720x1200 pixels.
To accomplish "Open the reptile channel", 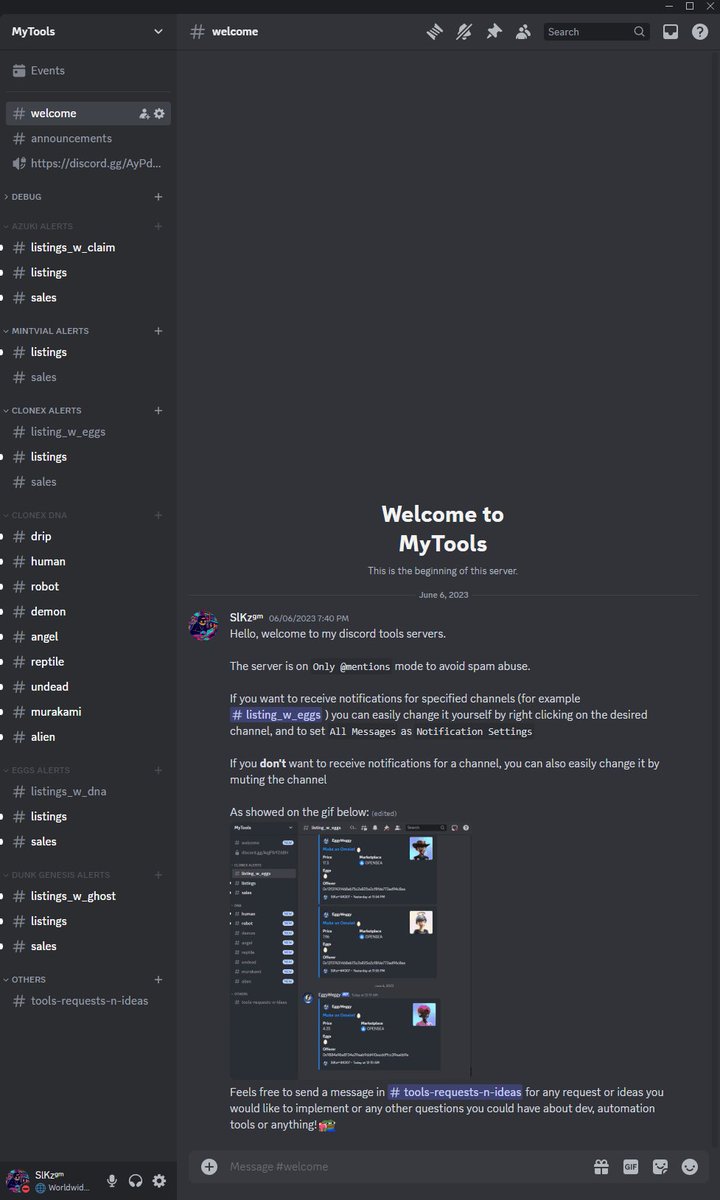I will [88, 661].
